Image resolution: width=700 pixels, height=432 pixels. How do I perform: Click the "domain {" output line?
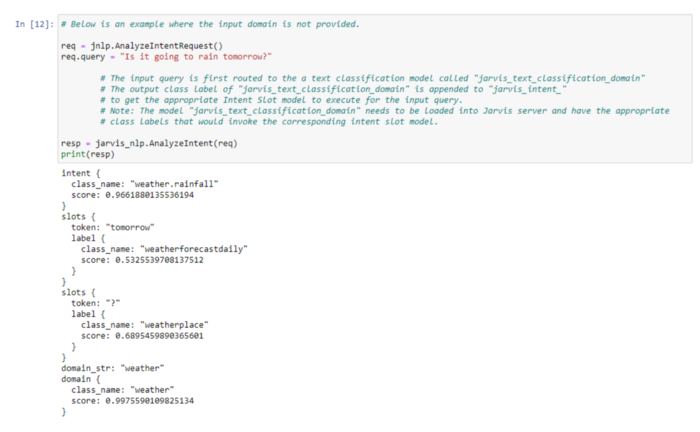click(80, 379)
